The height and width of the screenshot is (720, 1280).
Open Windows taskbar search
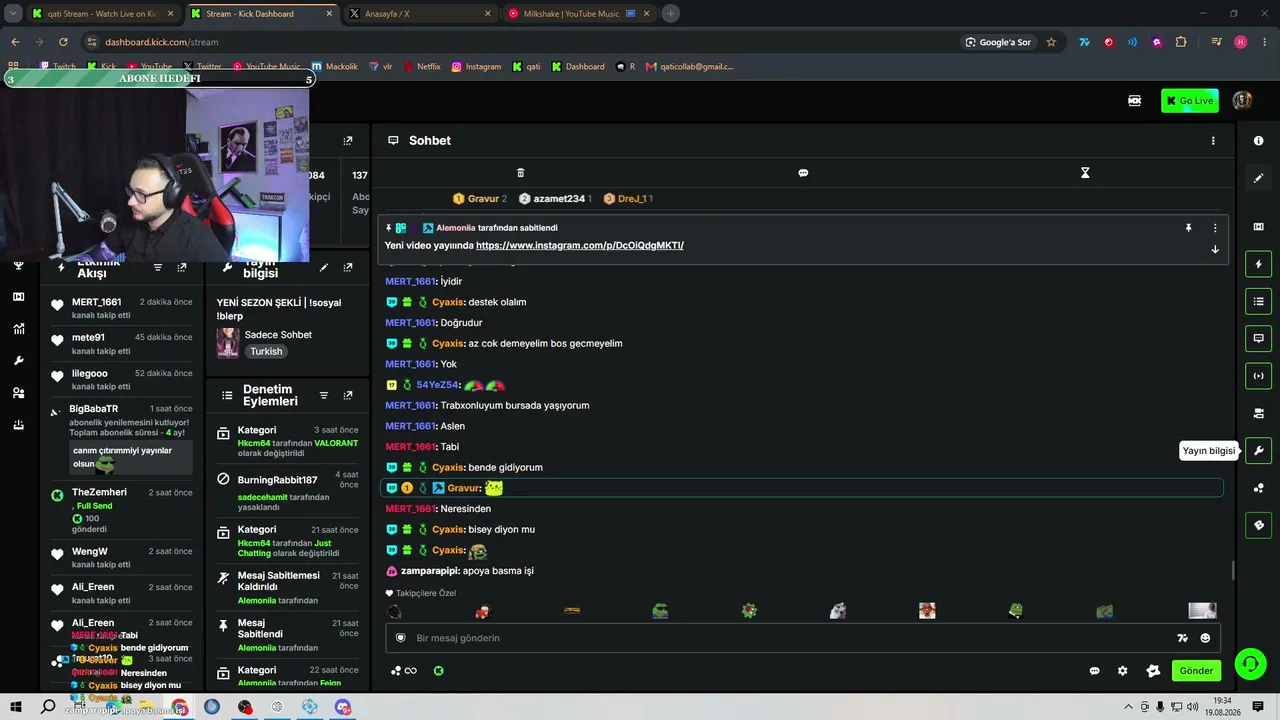click(48, 707)
